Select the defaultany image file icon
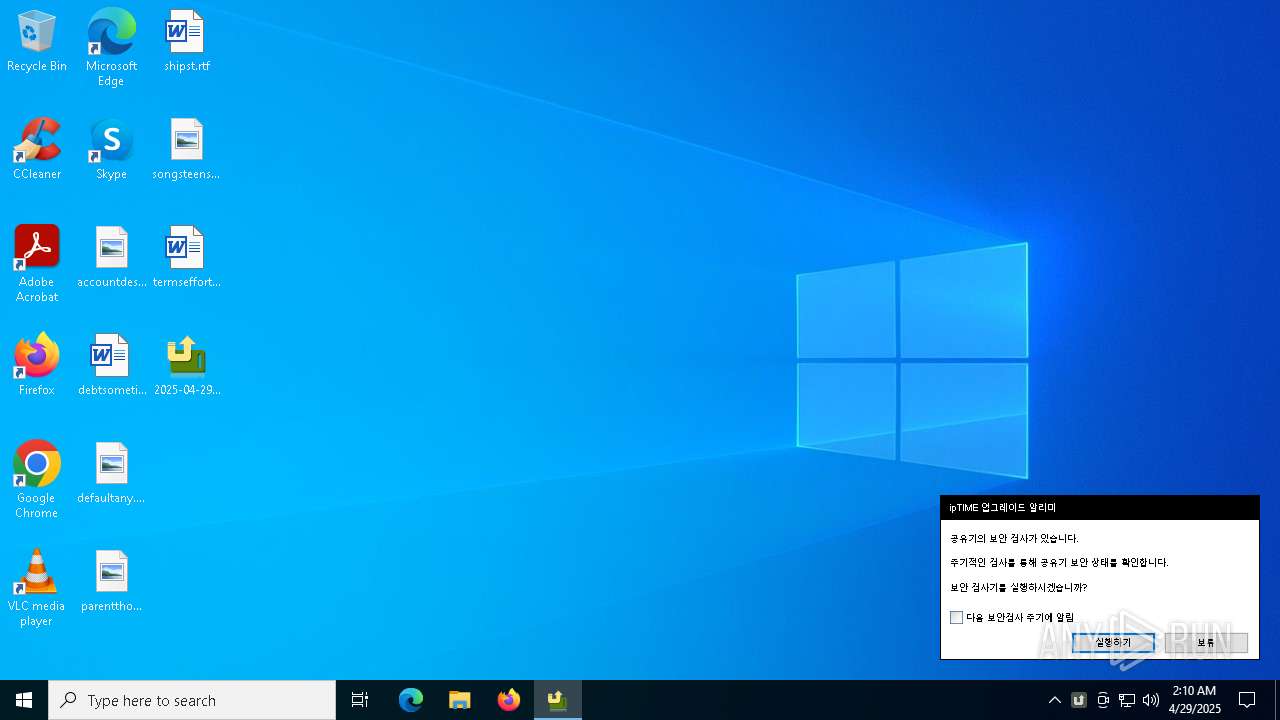Image resolution: width=1280 pixels, height=720 pixels. (111, 474)
